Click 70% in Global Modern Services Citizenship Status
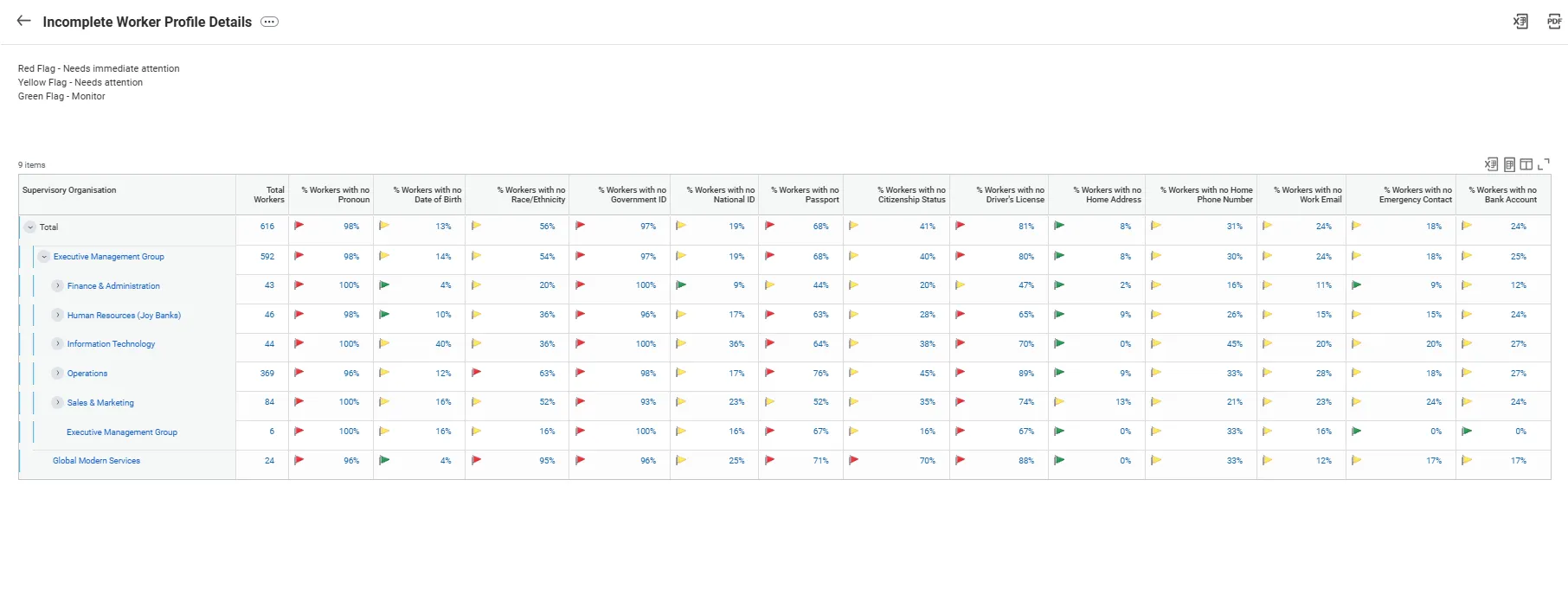 pyautogui.click(x=928, y=461)
